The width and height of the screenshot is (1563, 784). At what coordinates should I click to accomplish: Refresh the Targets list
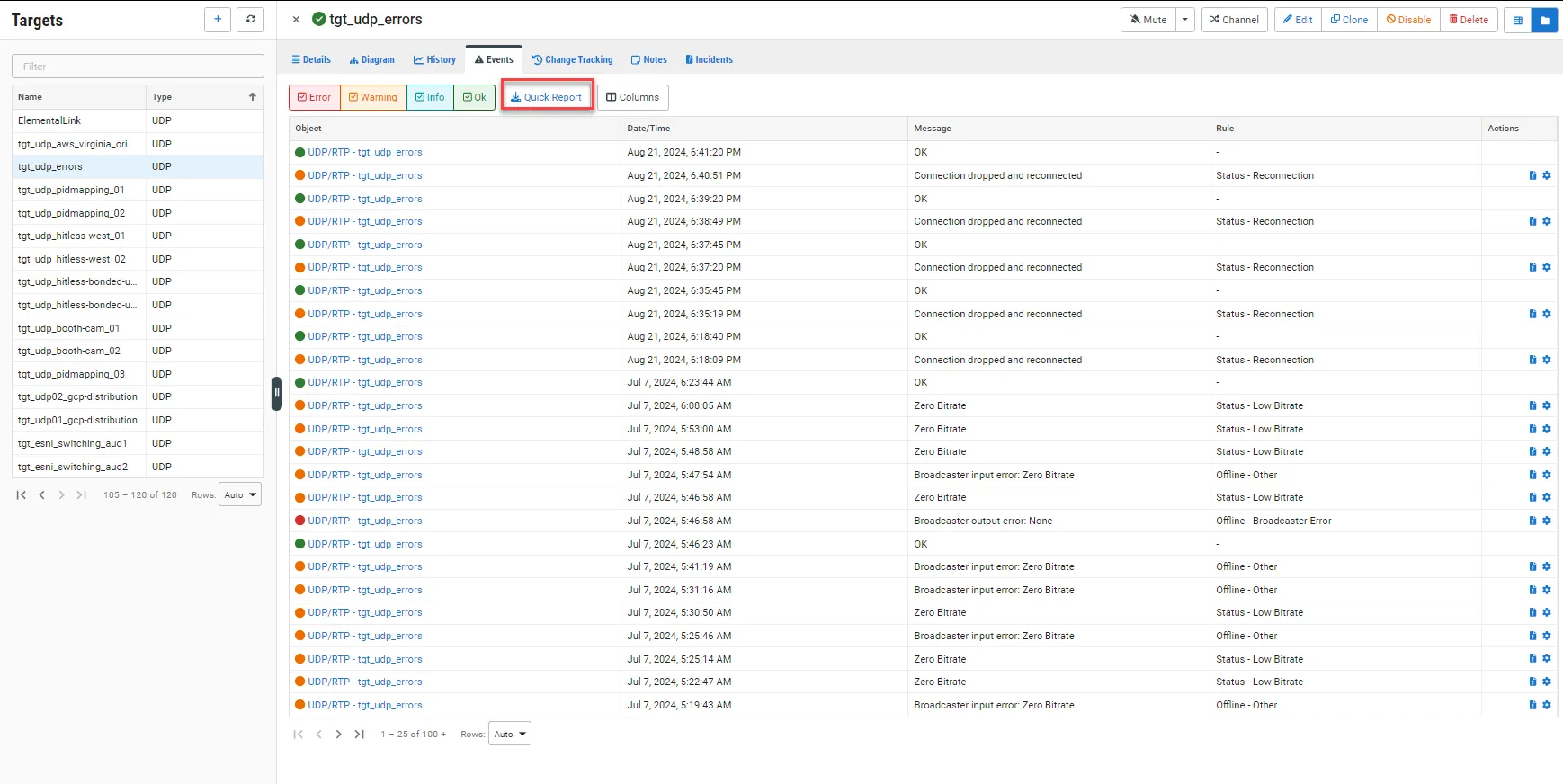[250, 20]
